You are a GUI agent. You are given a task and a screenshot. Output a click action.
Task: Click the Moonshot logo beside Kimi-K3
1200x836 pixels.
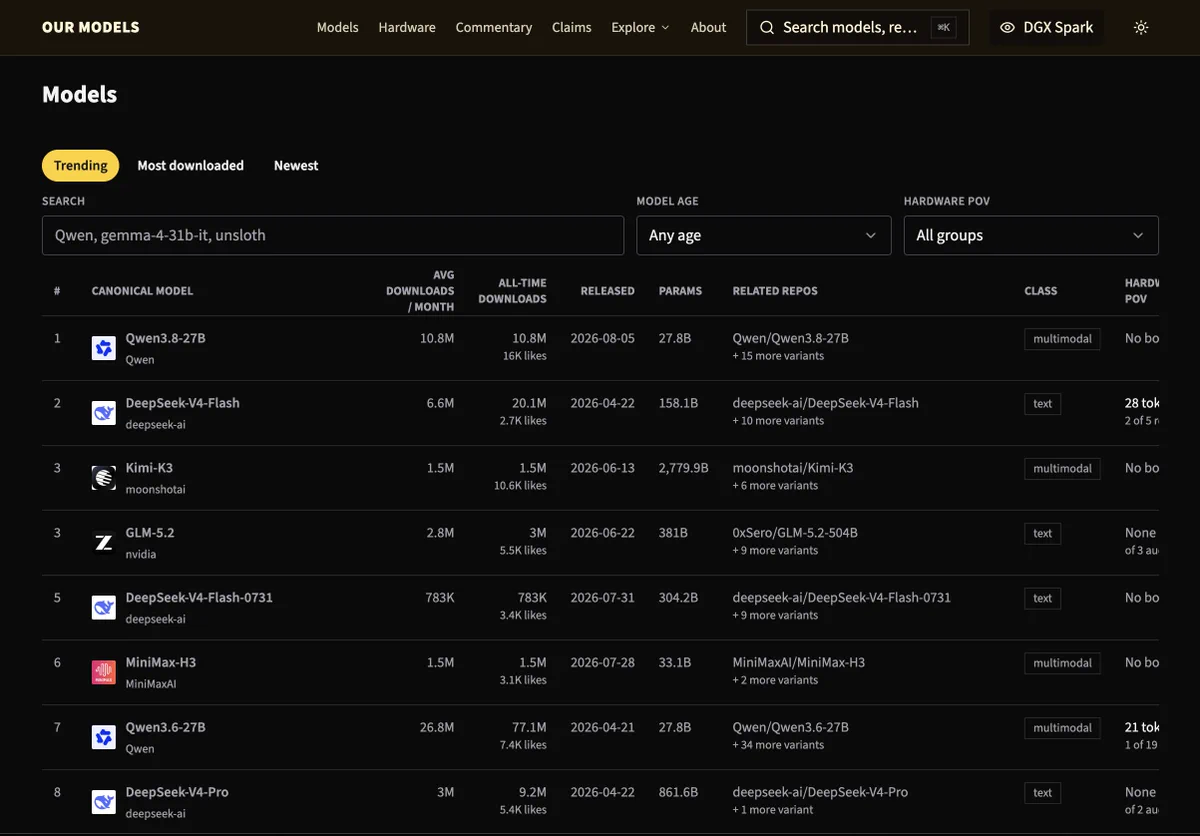104,478
